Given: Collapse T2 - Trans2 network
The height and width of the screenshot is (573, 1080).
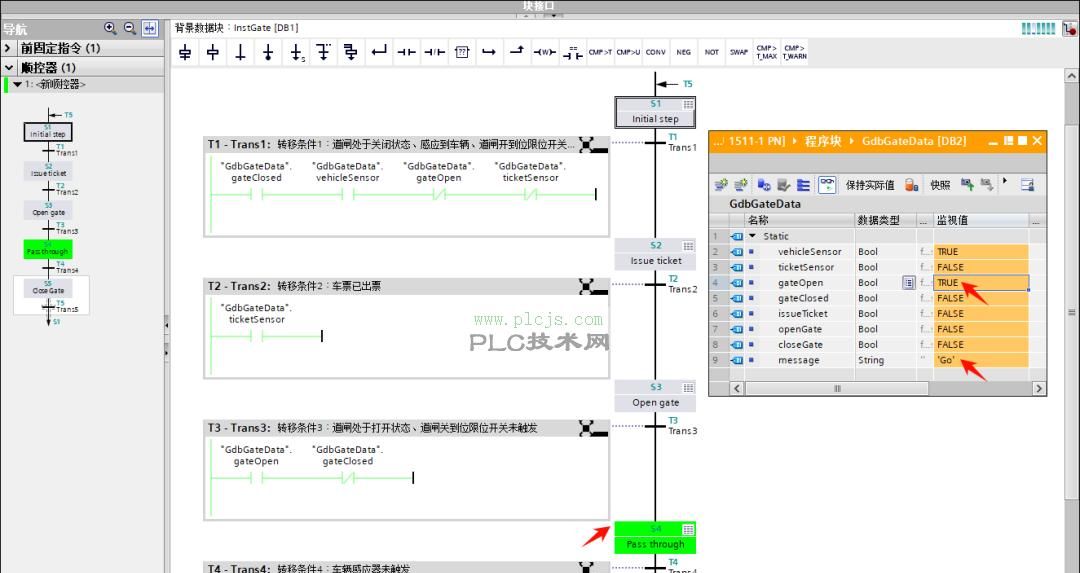Looking at the screenshot, I should click(x=592, y=286).
